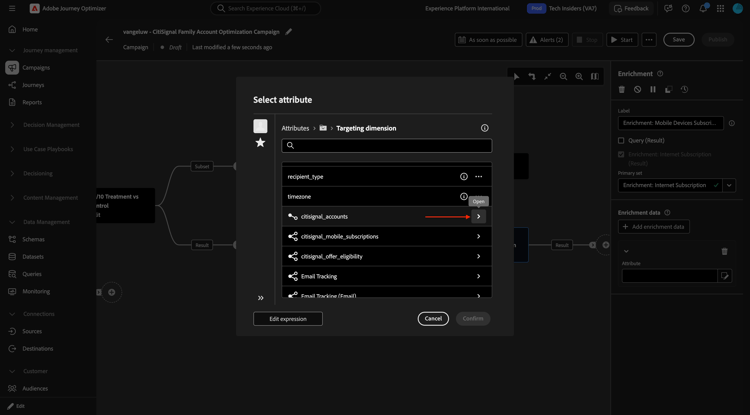Screen dimensions: 750x415
Task: Click help icon next to Enrichment title
Action: (661, 74)
